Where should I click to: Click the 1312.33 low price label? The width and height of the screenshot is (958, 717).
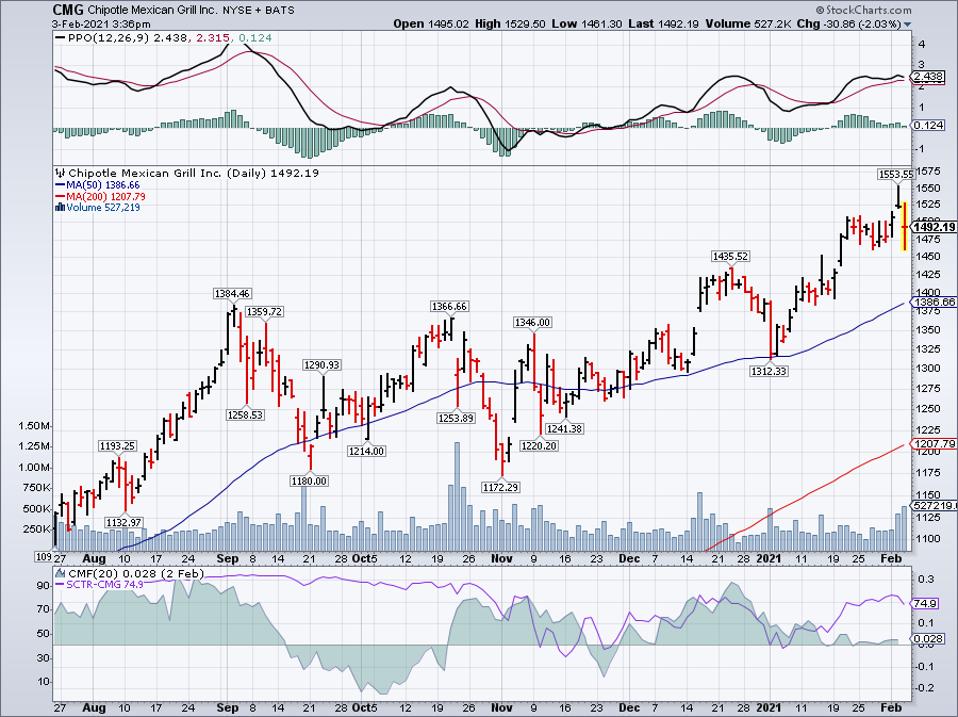coord(769,371)
